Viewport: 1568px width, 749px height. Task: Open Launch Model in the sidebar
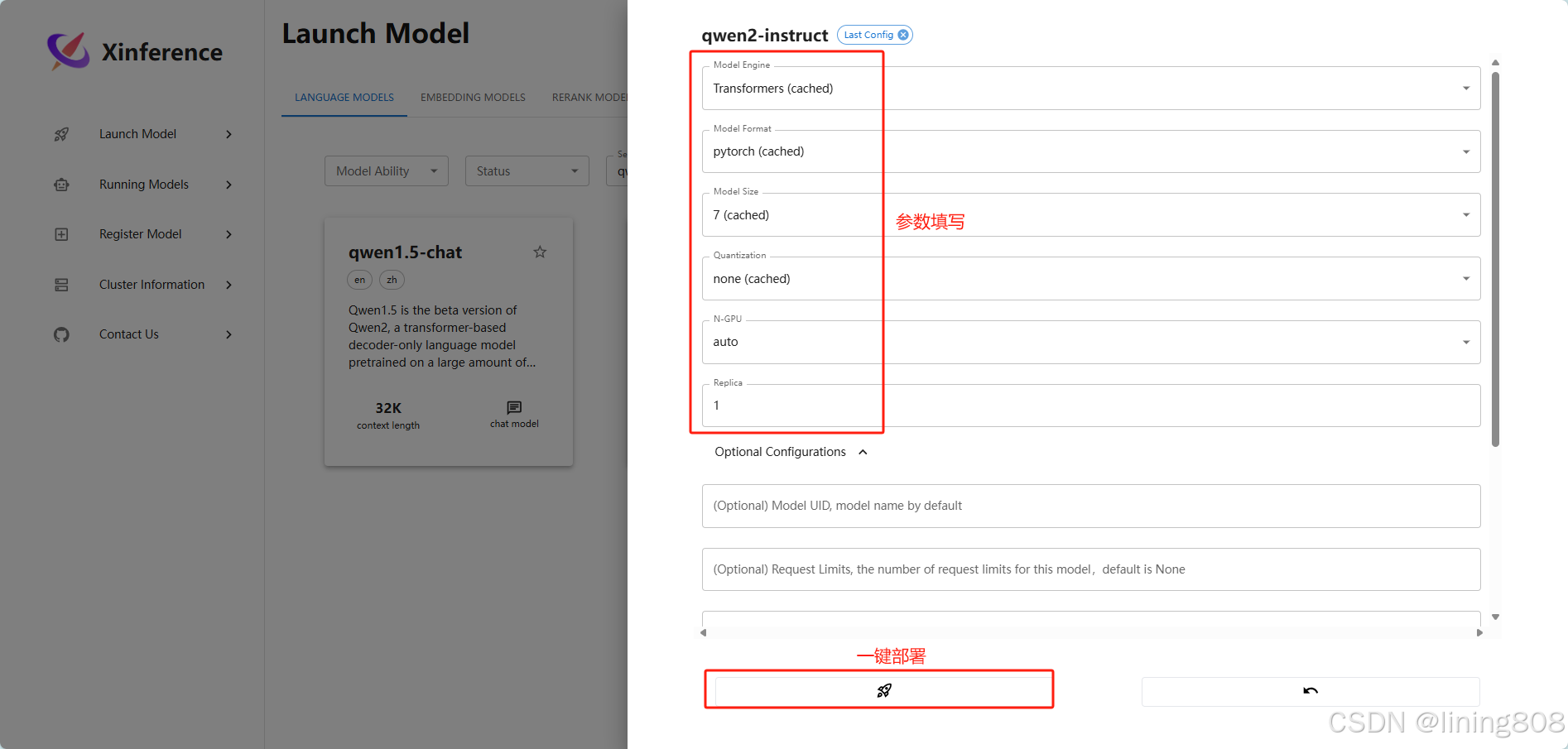[x=137, y=134]
